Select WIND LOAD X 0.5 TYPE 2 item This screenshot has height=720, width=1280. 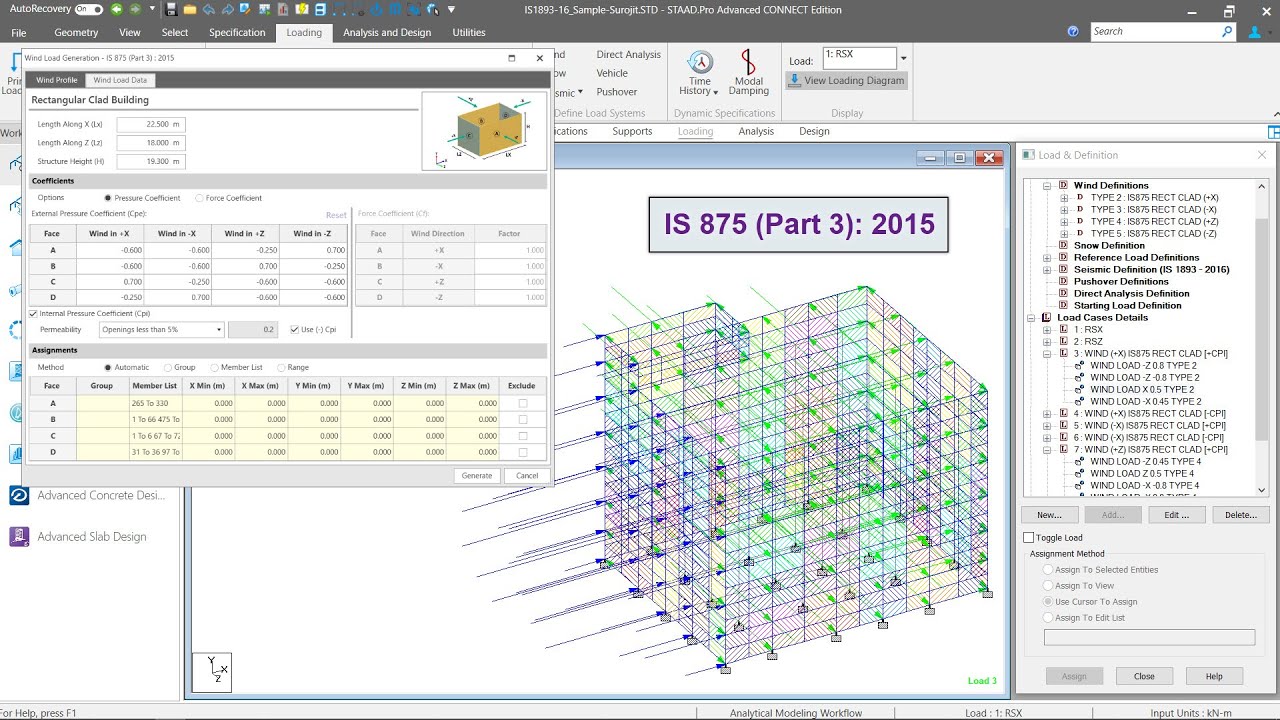[x=1142, y=389]
